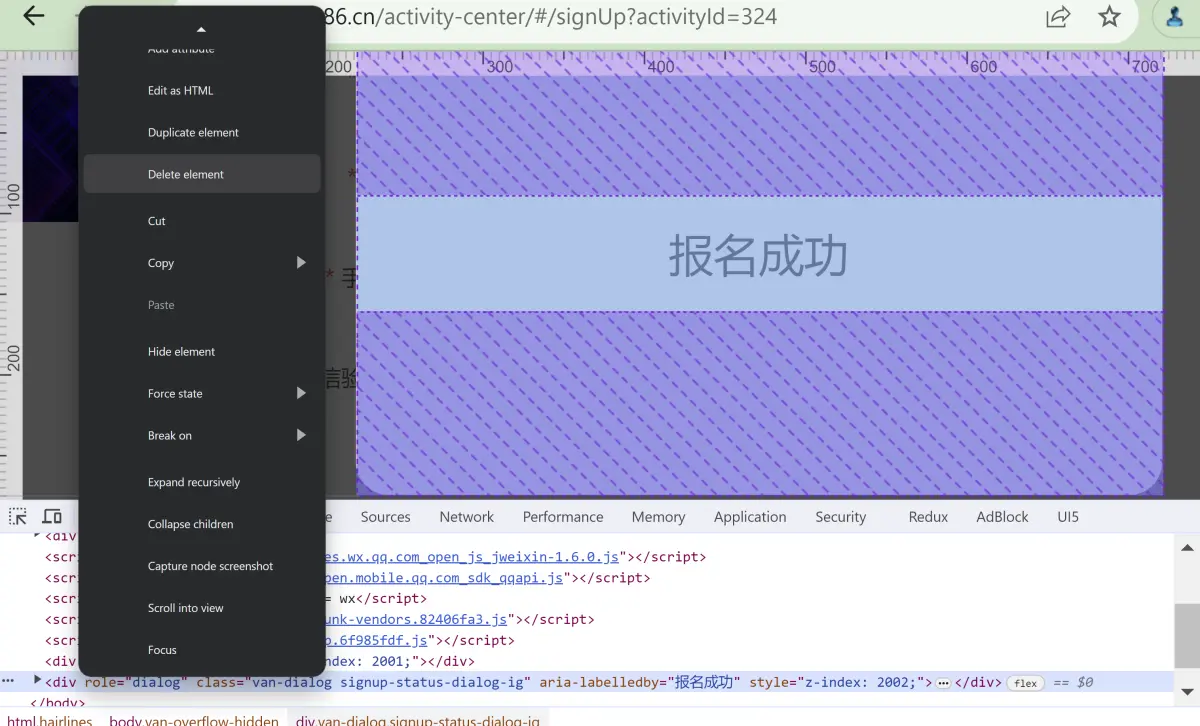This screenshot has height=726, width=1200.
Task: Switch to the Application tab
Action: click(x=750, y=517)
